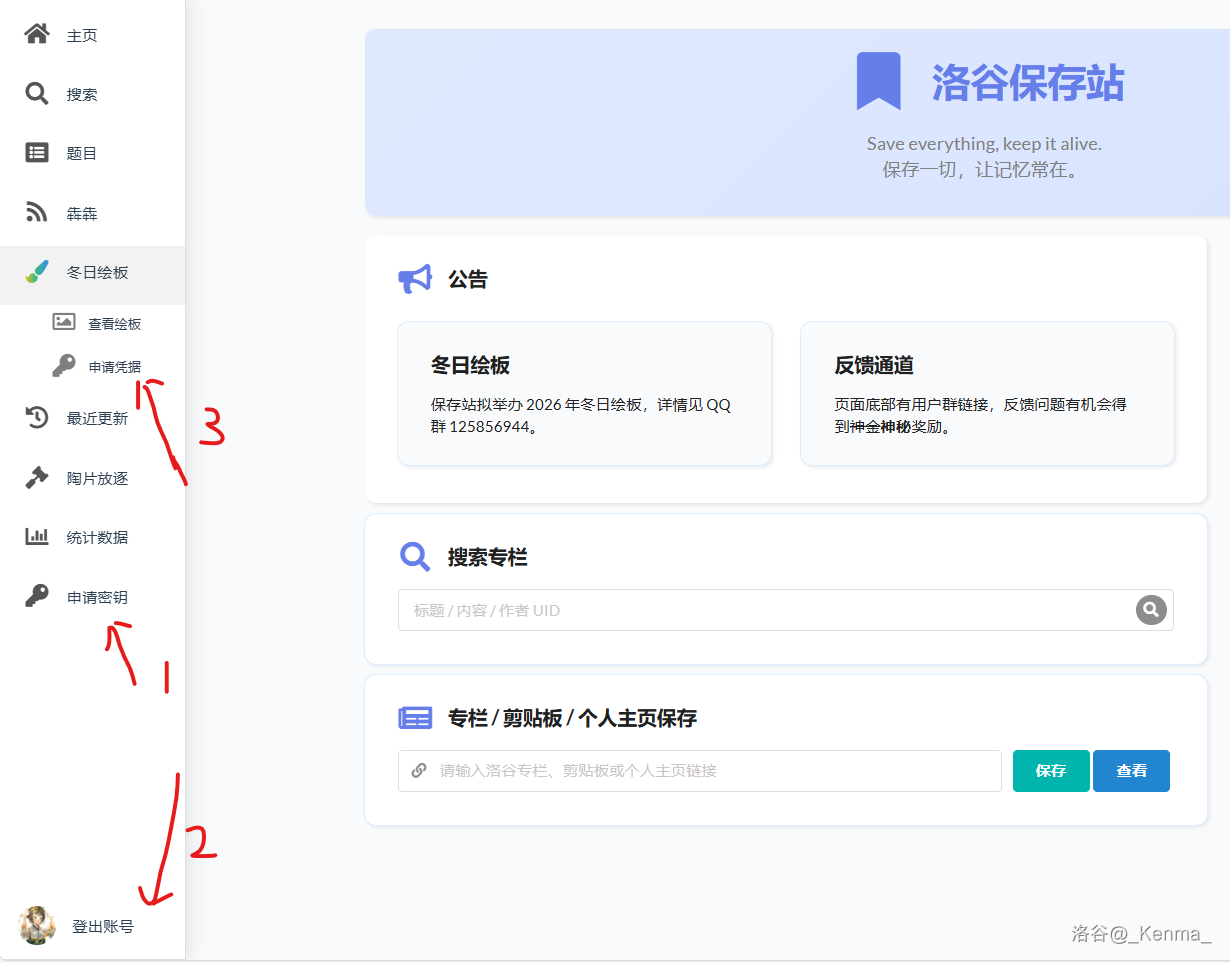
Task: Go to 统计数据 menu entry
Action: click(97, 538)
